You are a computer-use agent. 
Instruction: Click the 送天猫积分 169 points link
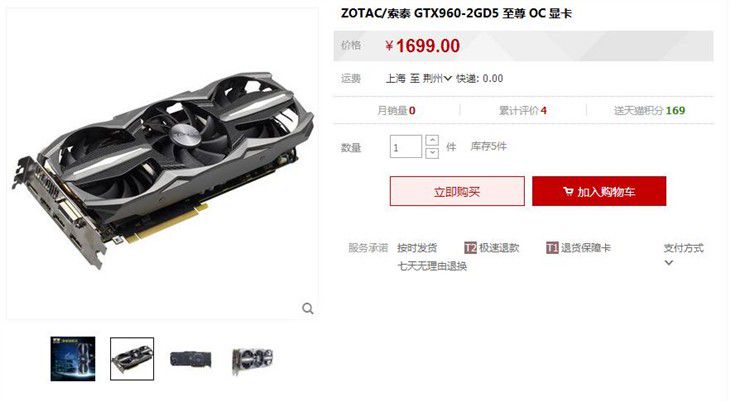(x=649, y=110)
